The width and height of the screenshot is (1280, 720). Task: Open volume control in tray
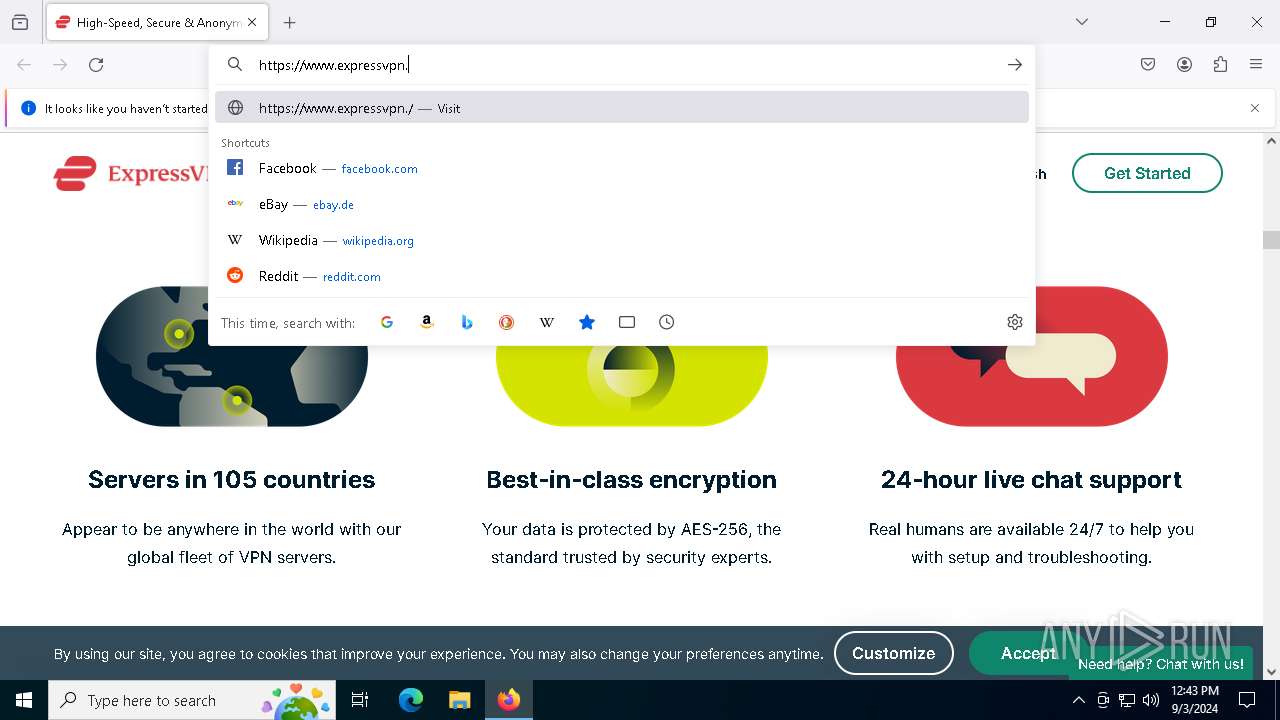pos(1151,700)
